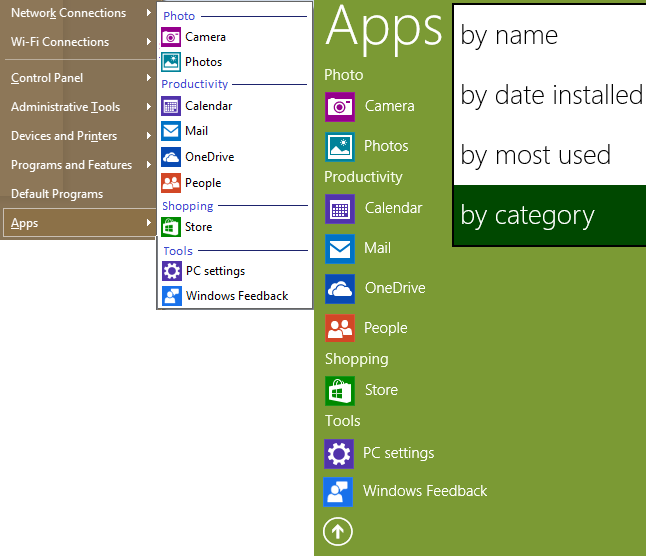646x556 pixels.
Task: Select the highlighted by category option
Action: 527,215
